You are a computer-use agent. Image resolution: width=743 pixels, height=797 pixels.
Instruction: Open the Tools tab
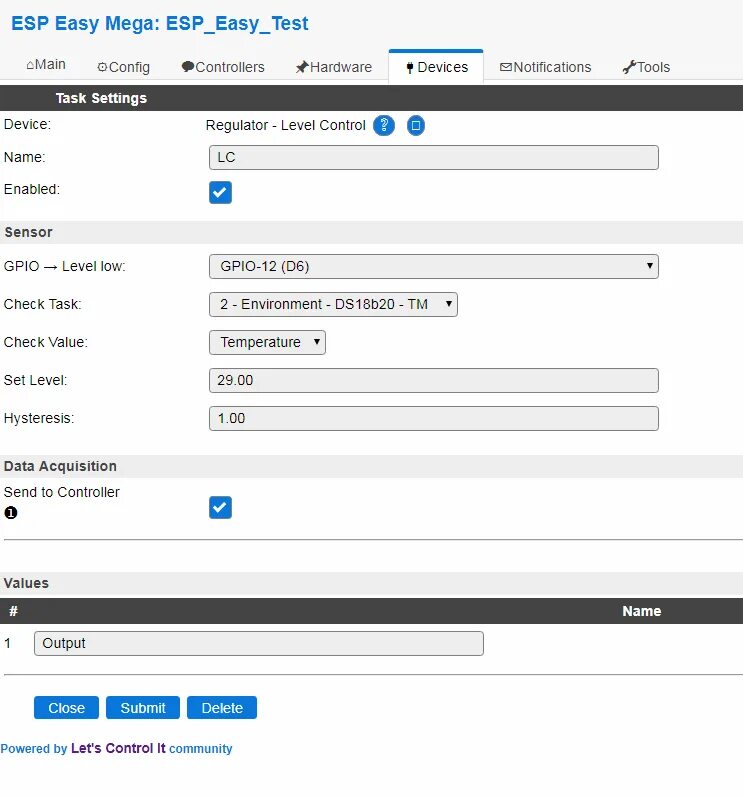click(646, 67)
